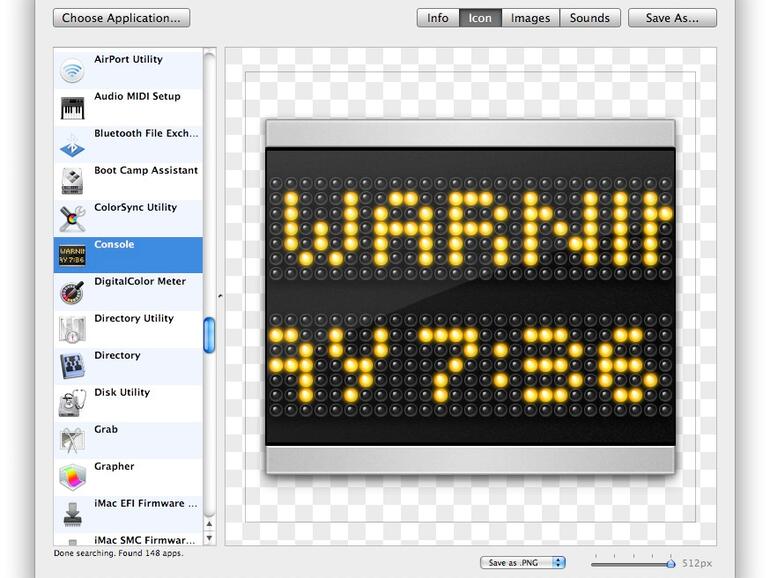The width and height of the screenshot is (770, 578).
Task: Click the Grapher icon
Action: coord(72,478)
